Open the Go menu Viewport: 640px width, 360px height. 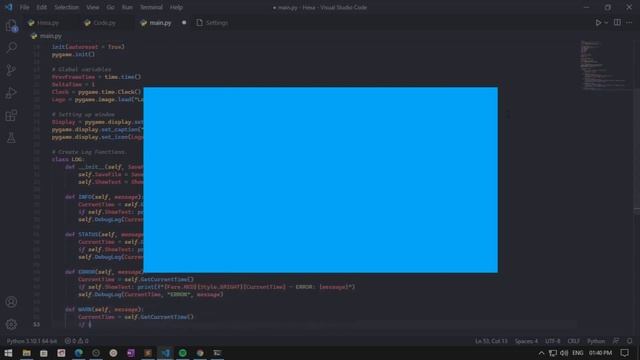pos(111,7)
